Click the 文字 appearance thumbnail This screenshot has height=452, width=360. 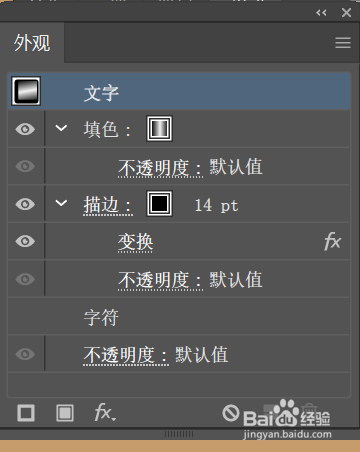pyautogui.click(x=26, y=91)
